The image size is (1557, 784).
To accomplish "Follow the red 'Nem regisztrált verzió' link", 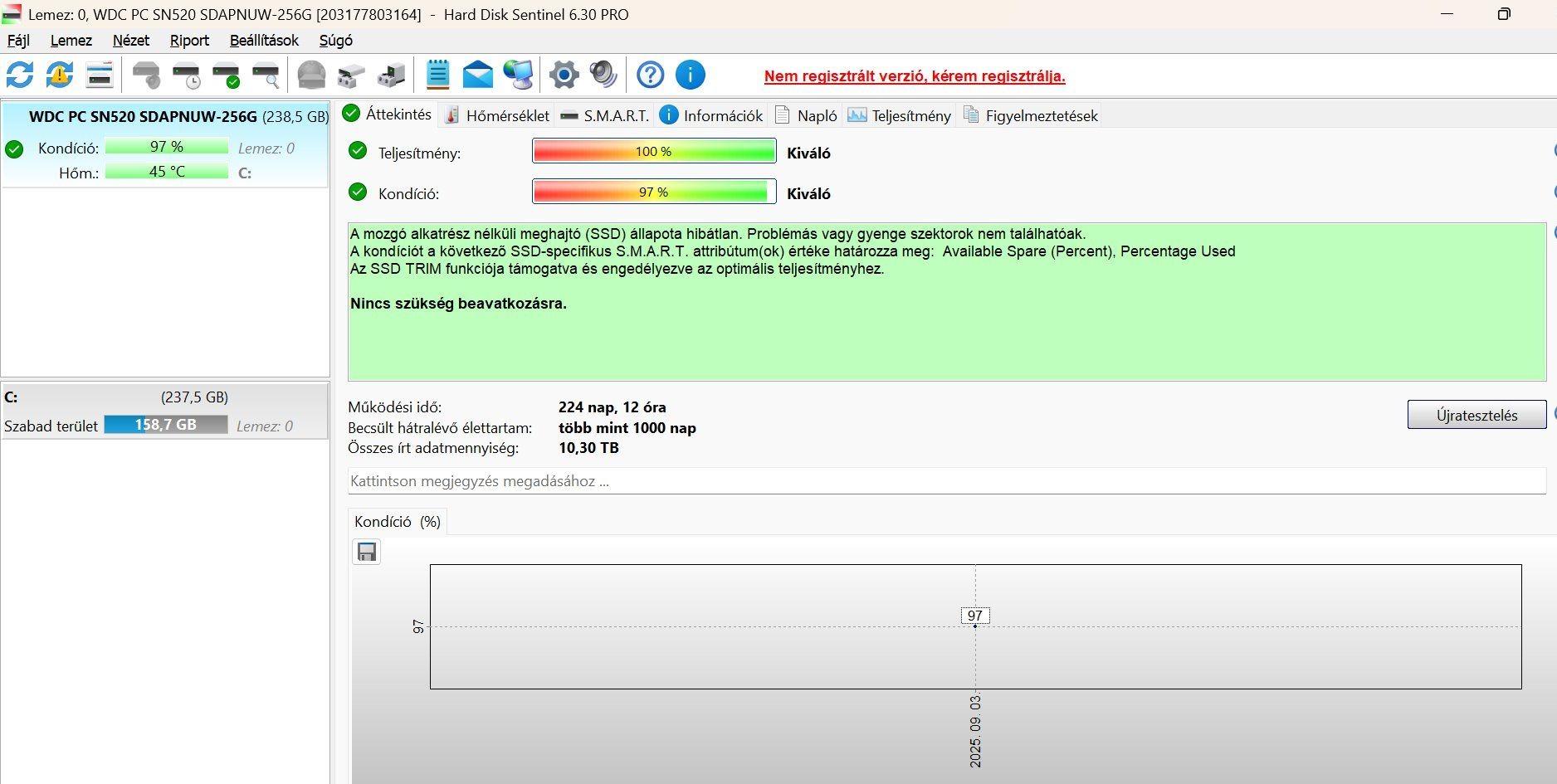I will 915,76.
